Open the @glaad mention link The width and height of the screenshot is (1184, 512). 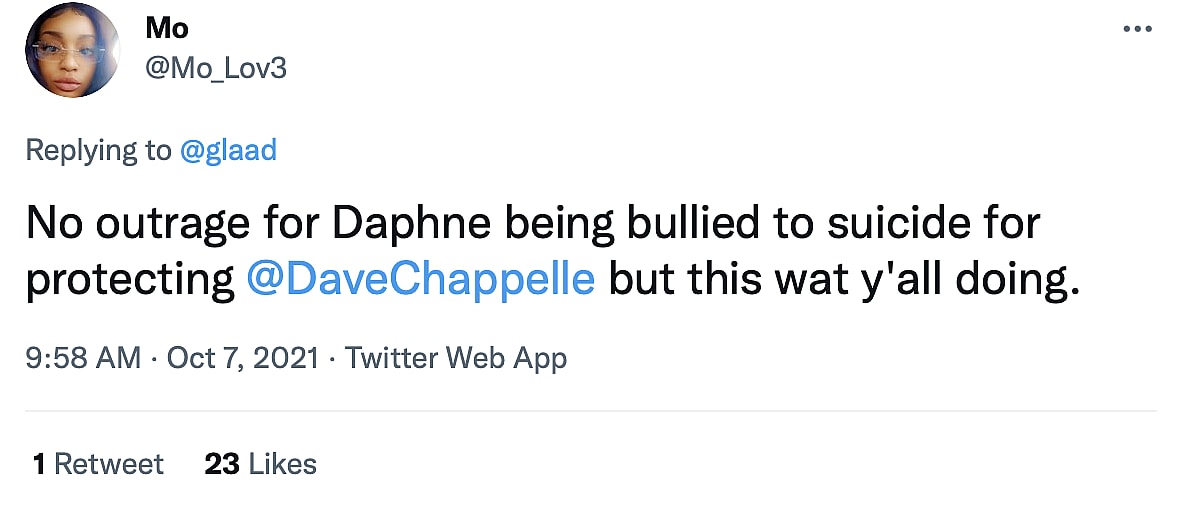228,150
